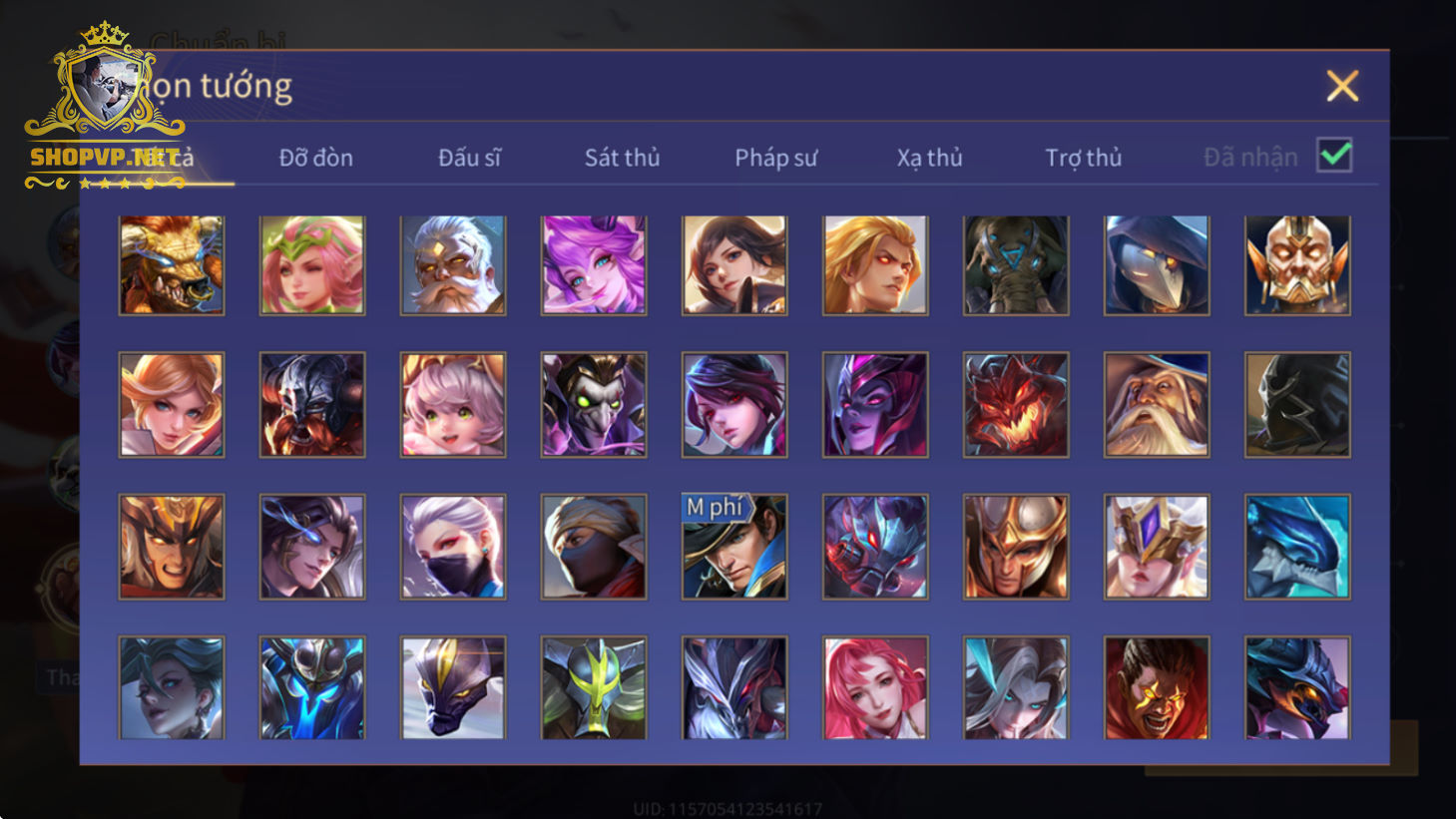The image size is (1456, 819).
Task: Switch to the 'Đỡ đòn' tab
Action: [x=315, y=158]
